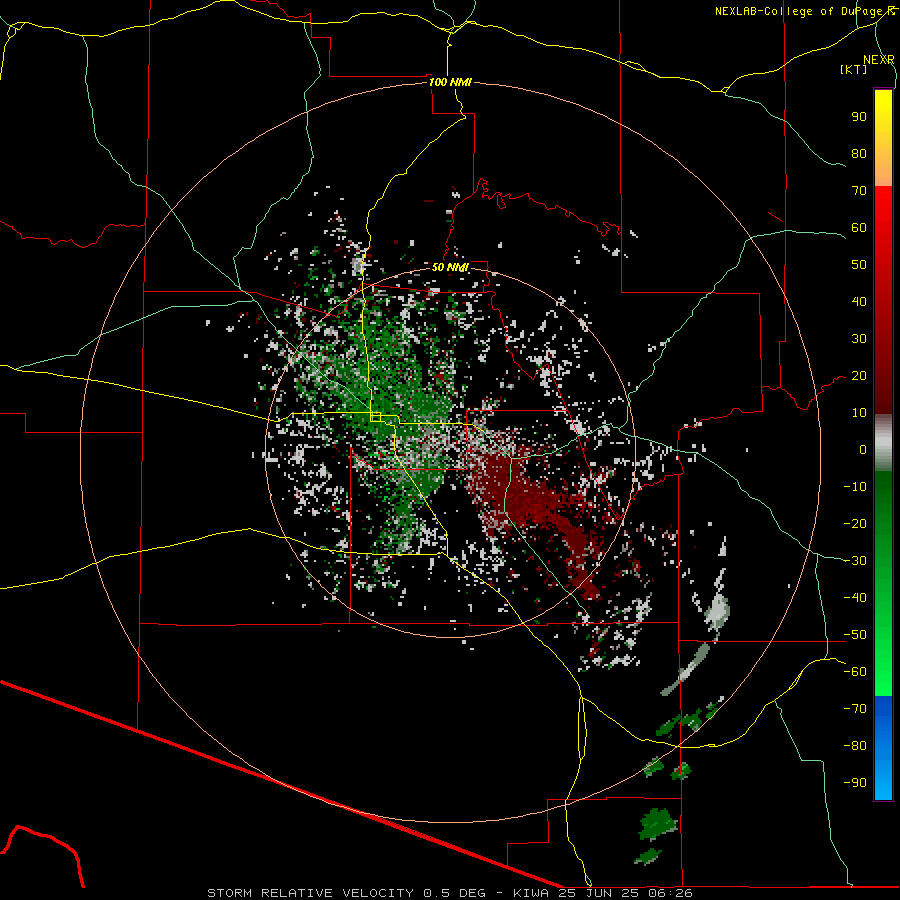Click the positive 20 scale value
The width and height of the screenshot is (900, 900).
point(859,375)
